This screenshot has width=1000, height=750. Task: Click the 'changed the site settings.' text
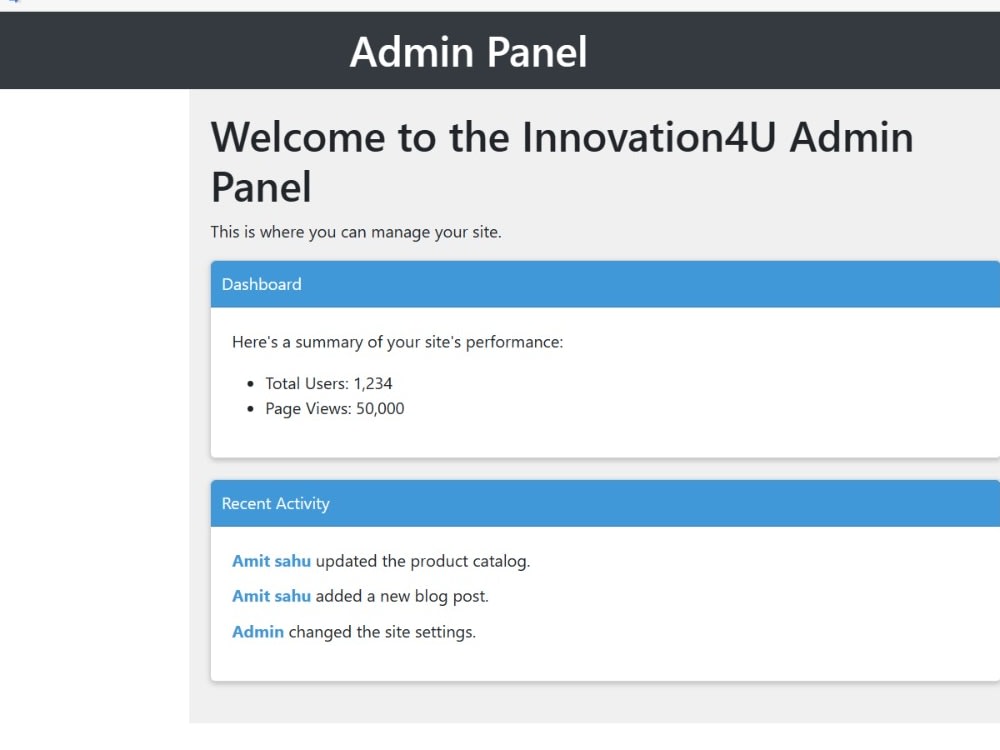(x=382, y=632)
